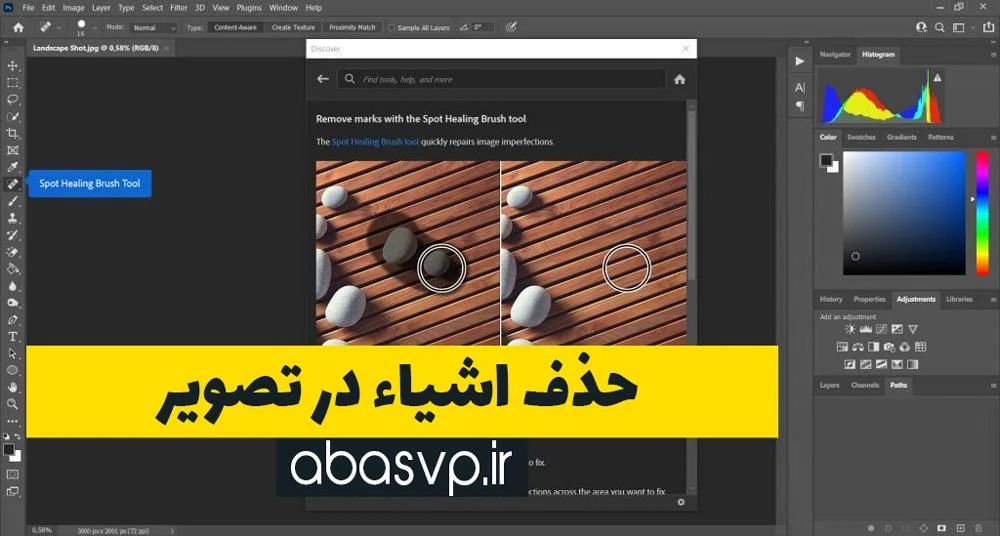Choose Proximity Match type

352,27
